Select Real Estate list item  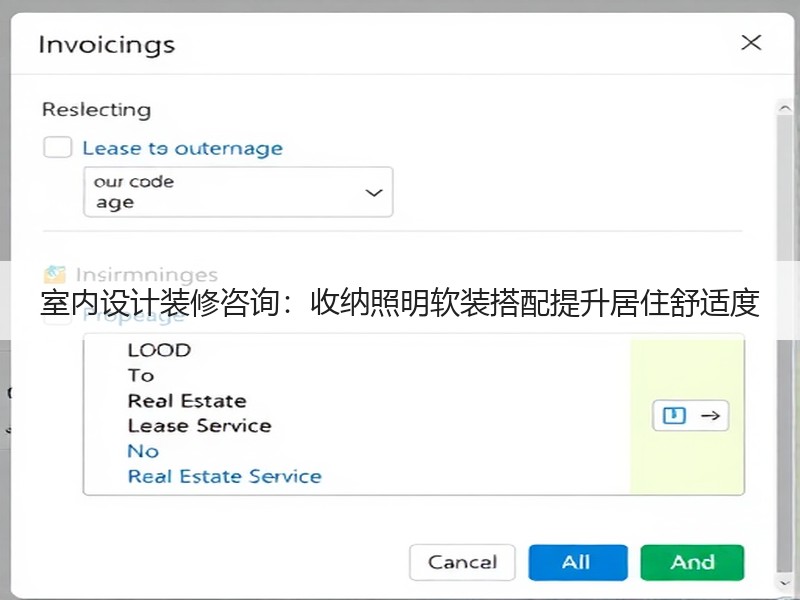coord(187,401)
